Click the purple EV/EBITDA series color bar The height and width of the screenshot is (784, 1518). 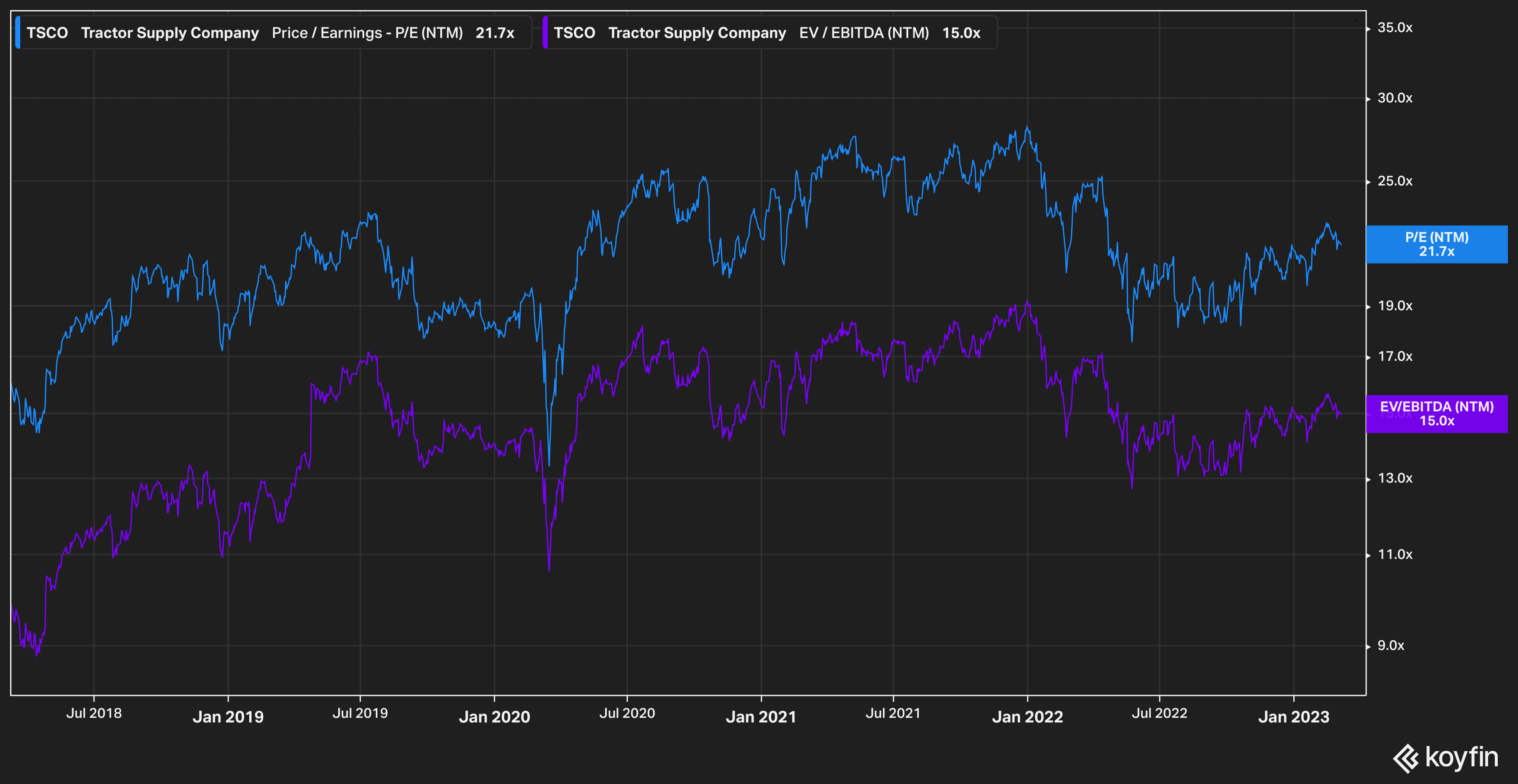[545, 32]
